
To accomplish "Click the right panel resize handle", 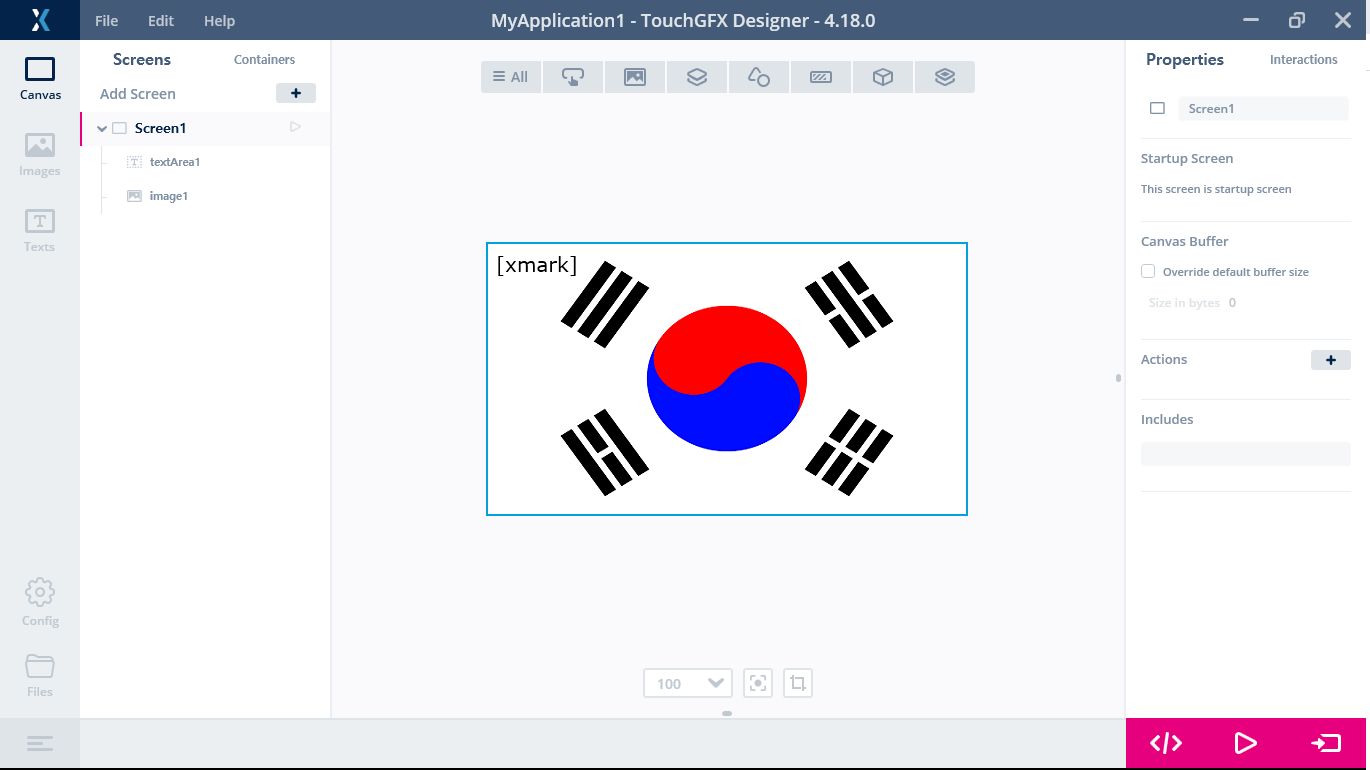I will pyautogui.click(x=1118, y=378).
